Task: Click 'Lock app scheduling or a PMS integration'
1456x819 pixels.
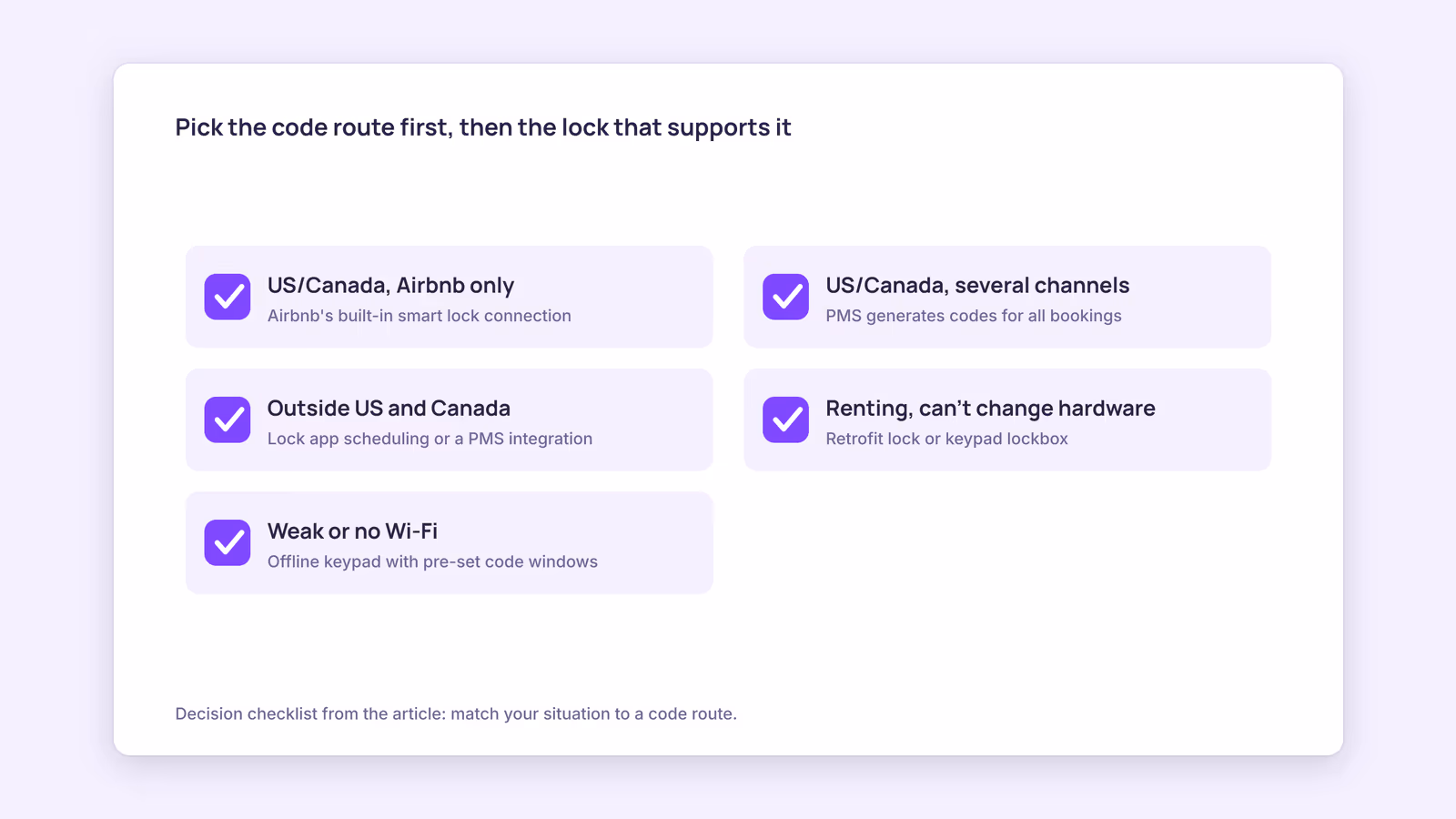Action: [x=430, y=439]
